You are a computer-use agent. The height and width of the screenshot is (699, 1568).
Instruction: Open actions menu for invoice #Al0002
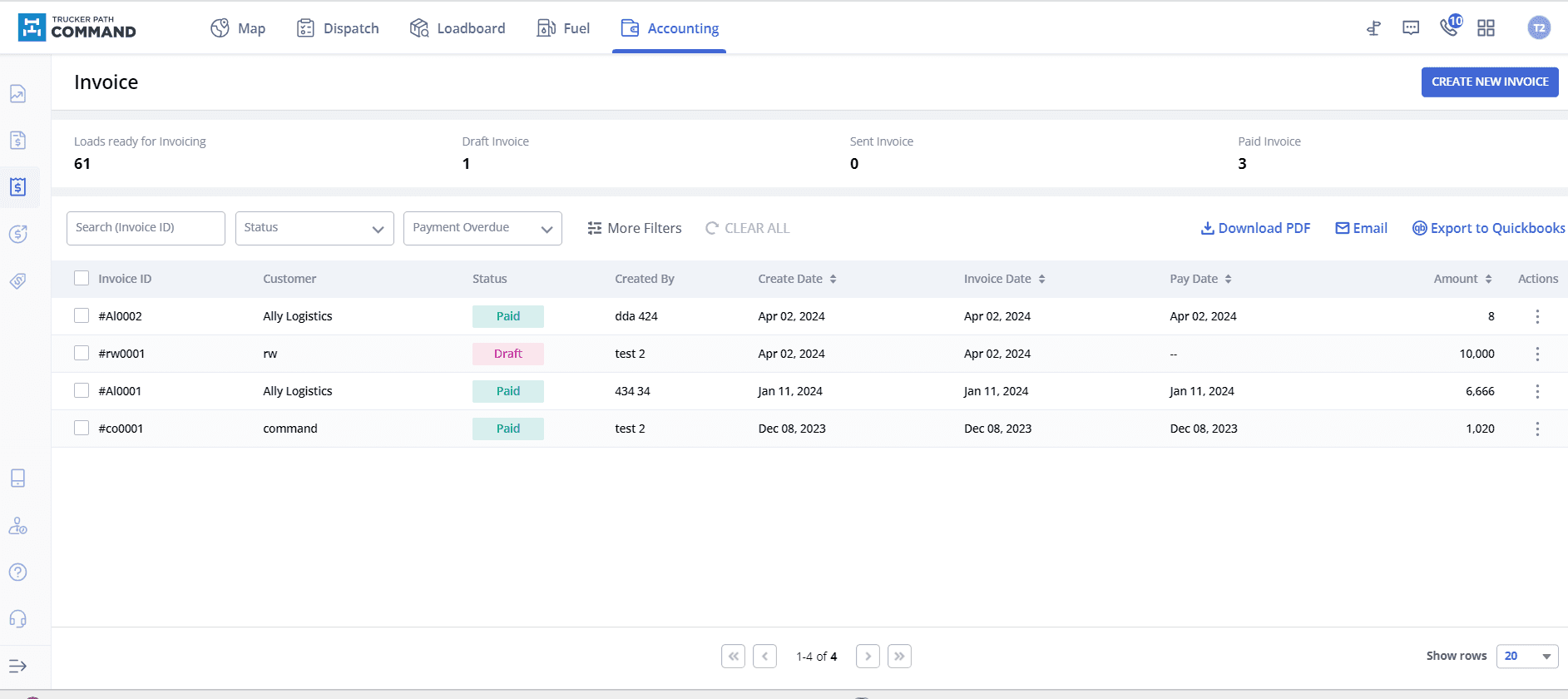point(1537,316)
